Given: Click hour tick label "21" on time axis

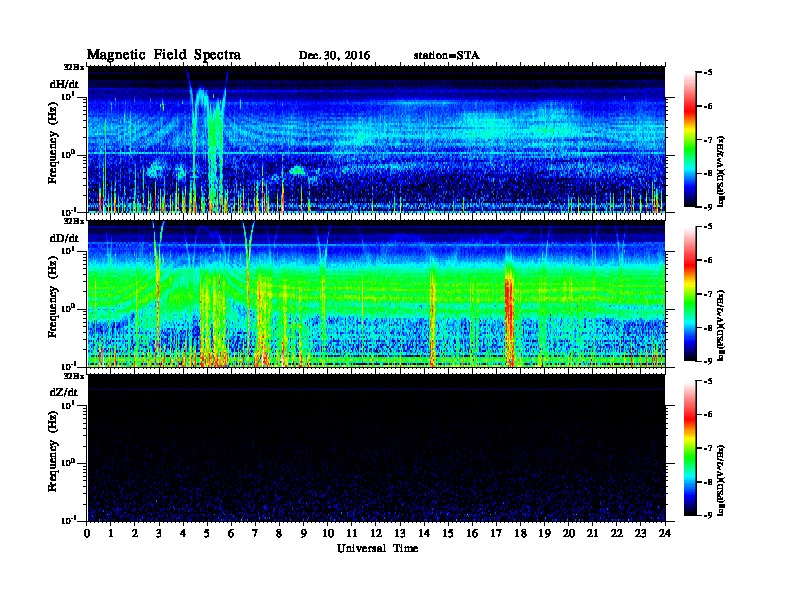Looking at the screenshot, I should [592, 534].
